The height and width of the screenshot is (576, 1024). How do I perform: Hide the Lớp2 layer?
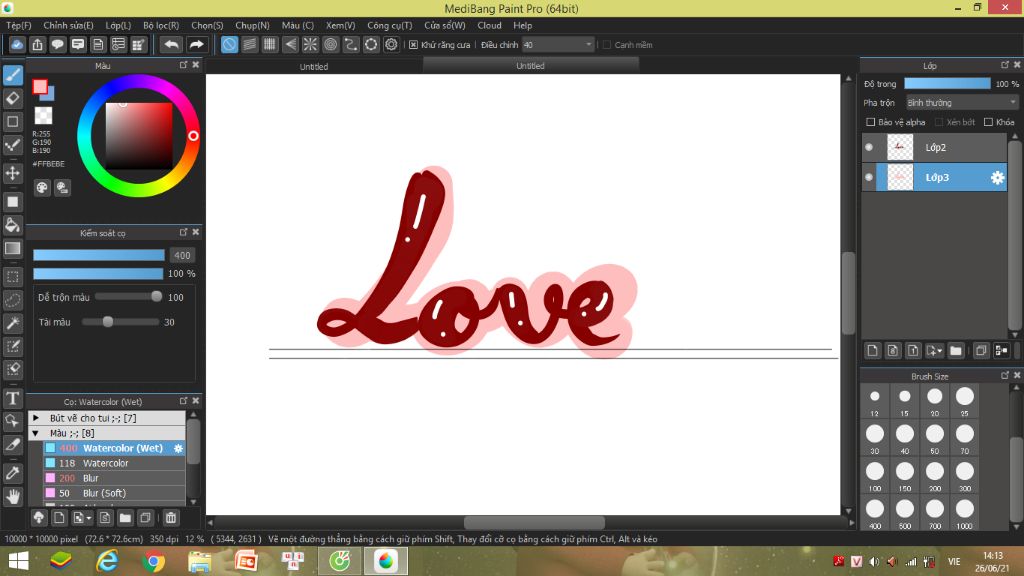pyautogui.click(x=869, y=148)
